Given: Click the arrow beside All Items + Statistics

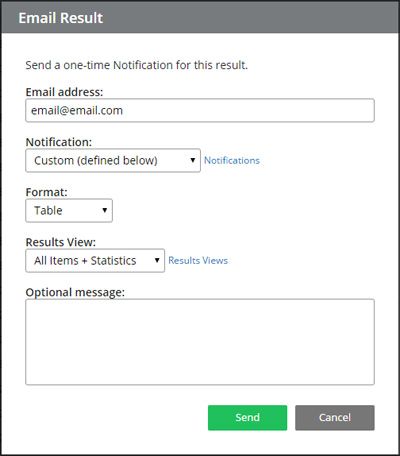Looking at the screenshot, I should 157,260.
